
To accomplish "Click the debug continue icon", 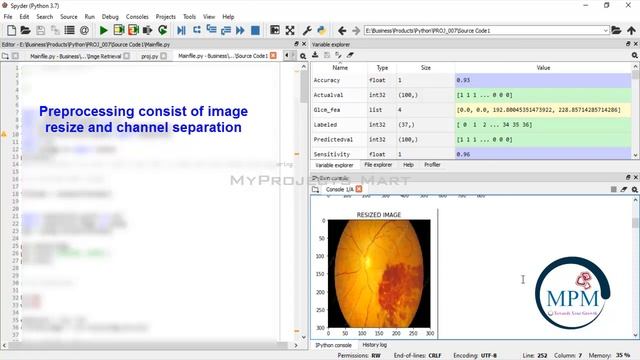I will (240, 30).
